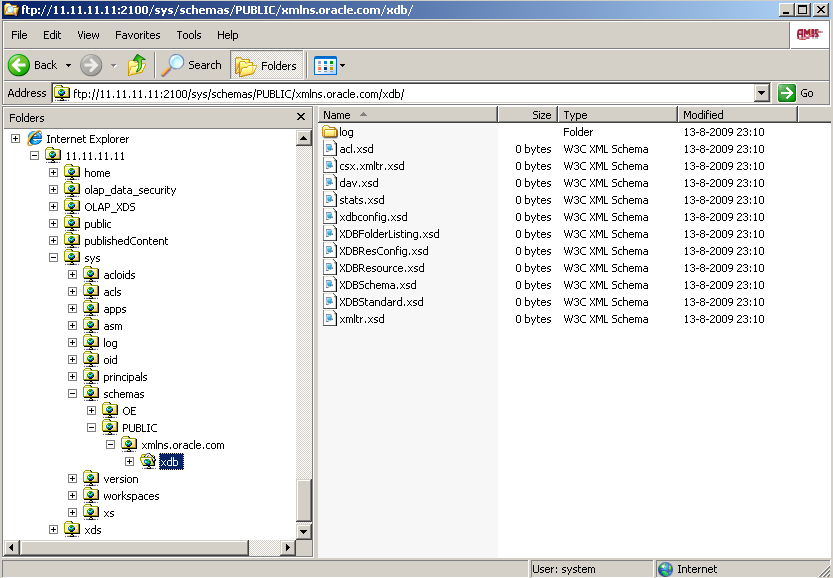Open the Tools menu
The image size is (833, 578).
click(x=188, y=35)
